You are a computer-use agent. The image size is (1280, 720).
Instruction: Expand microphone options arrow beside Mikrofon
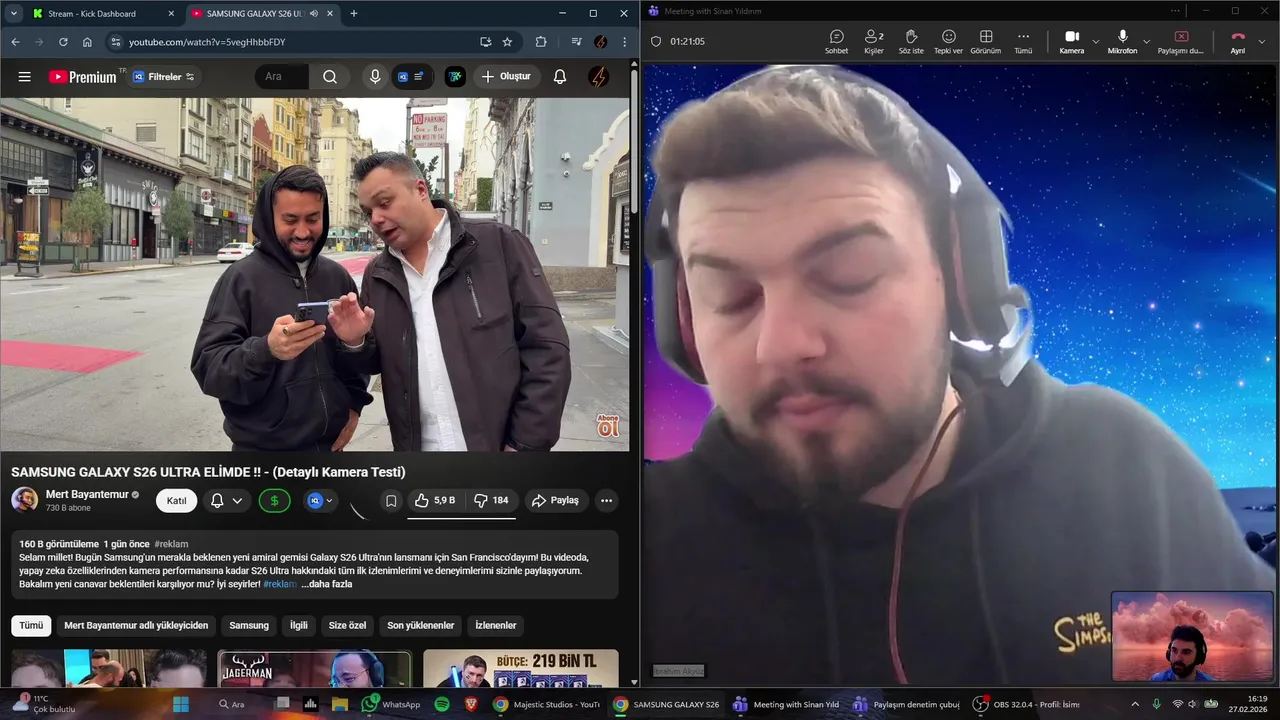(x=1147, y=42)
